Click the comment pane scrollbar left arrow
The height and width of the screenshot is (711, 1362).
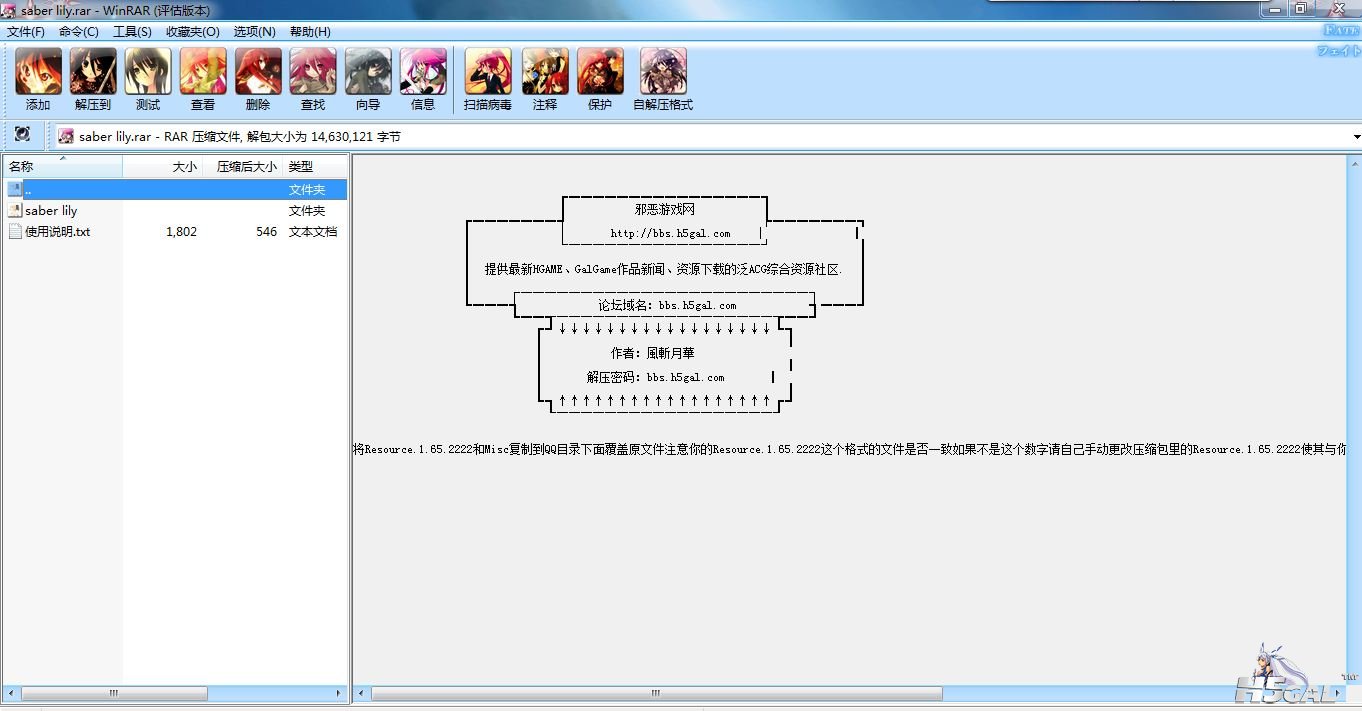362,693
